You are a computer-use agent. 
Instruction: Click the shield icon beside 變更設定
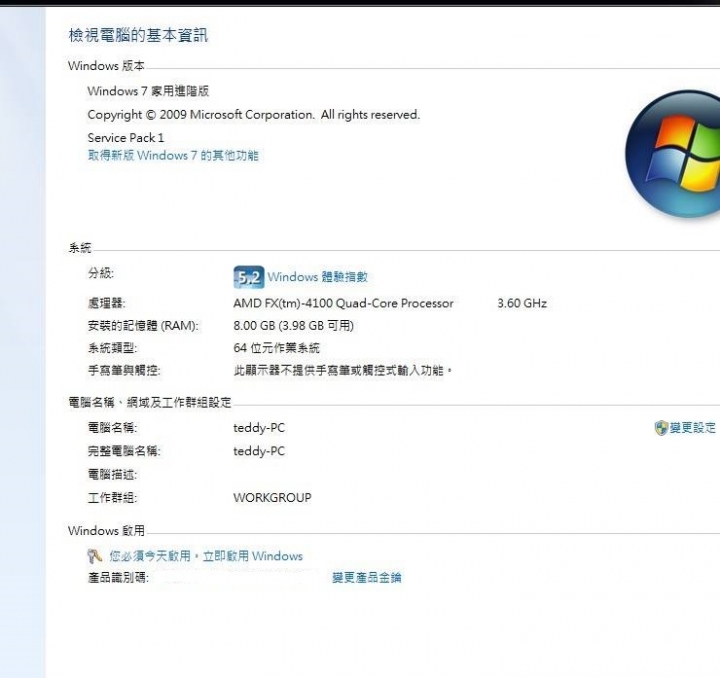click(661, 428)
